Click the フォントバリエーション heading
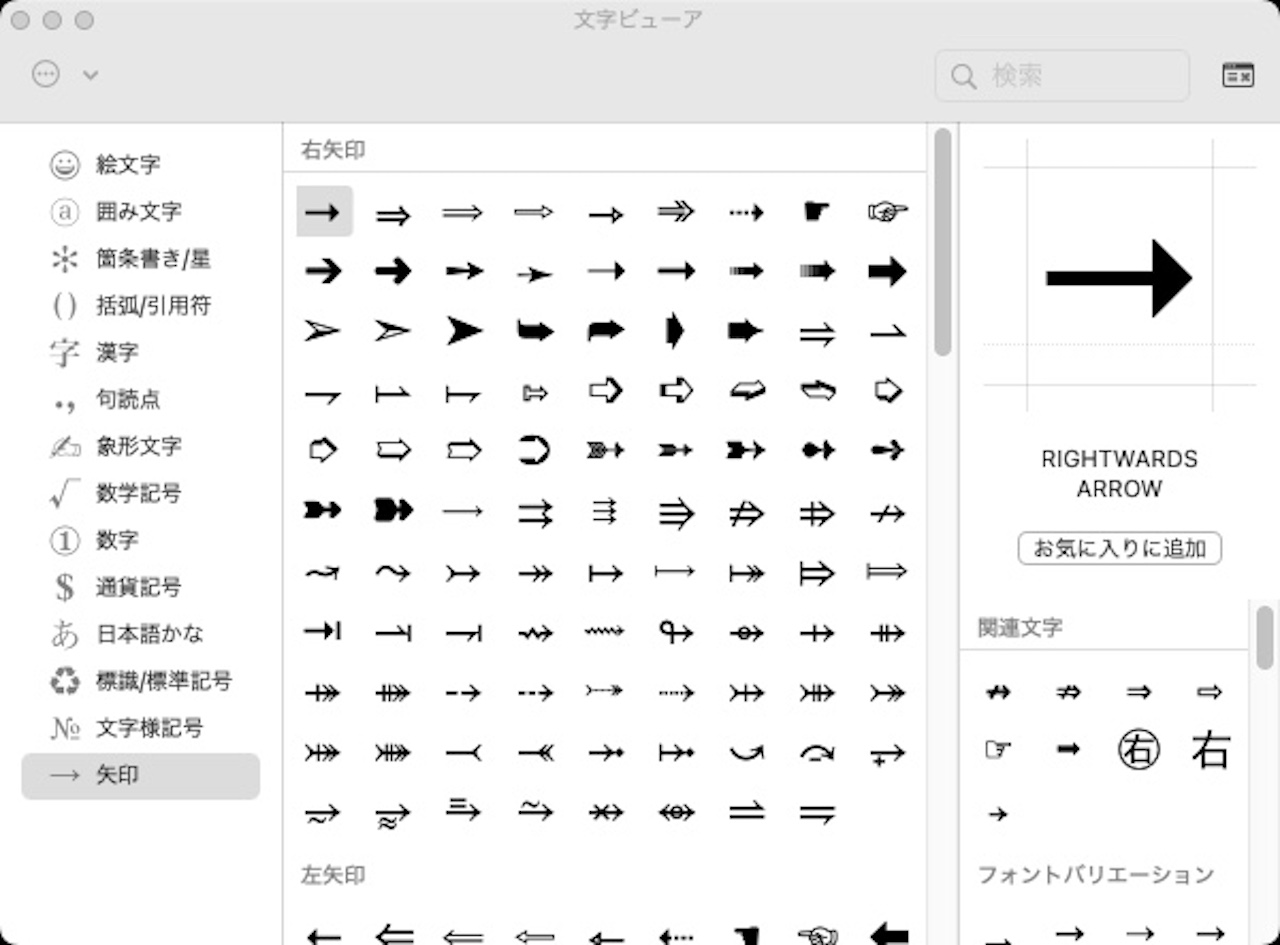The width and height of the screenshot is (1280, 945). 1095,875
